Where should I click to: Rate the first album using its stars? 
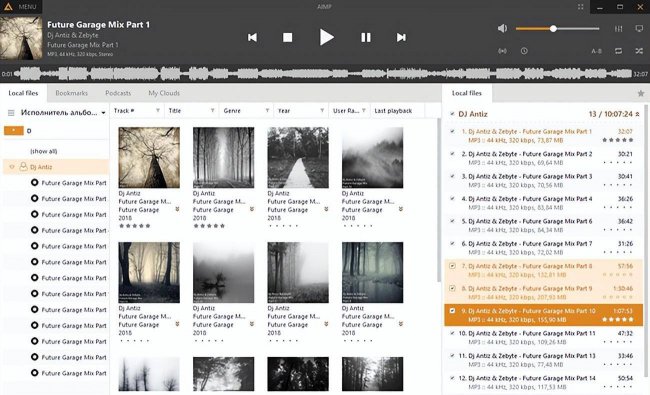click(x=135, y=226)
